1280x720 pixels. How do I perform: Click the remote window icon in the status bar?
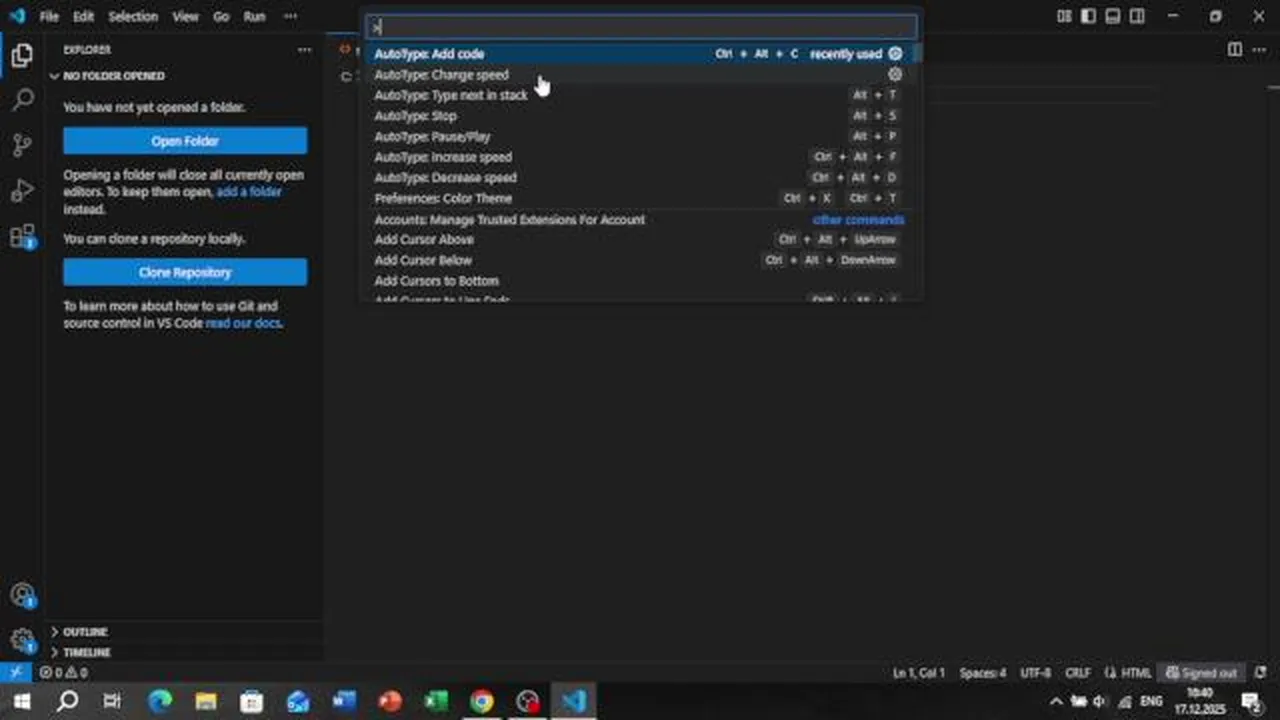tap(16, 672)
